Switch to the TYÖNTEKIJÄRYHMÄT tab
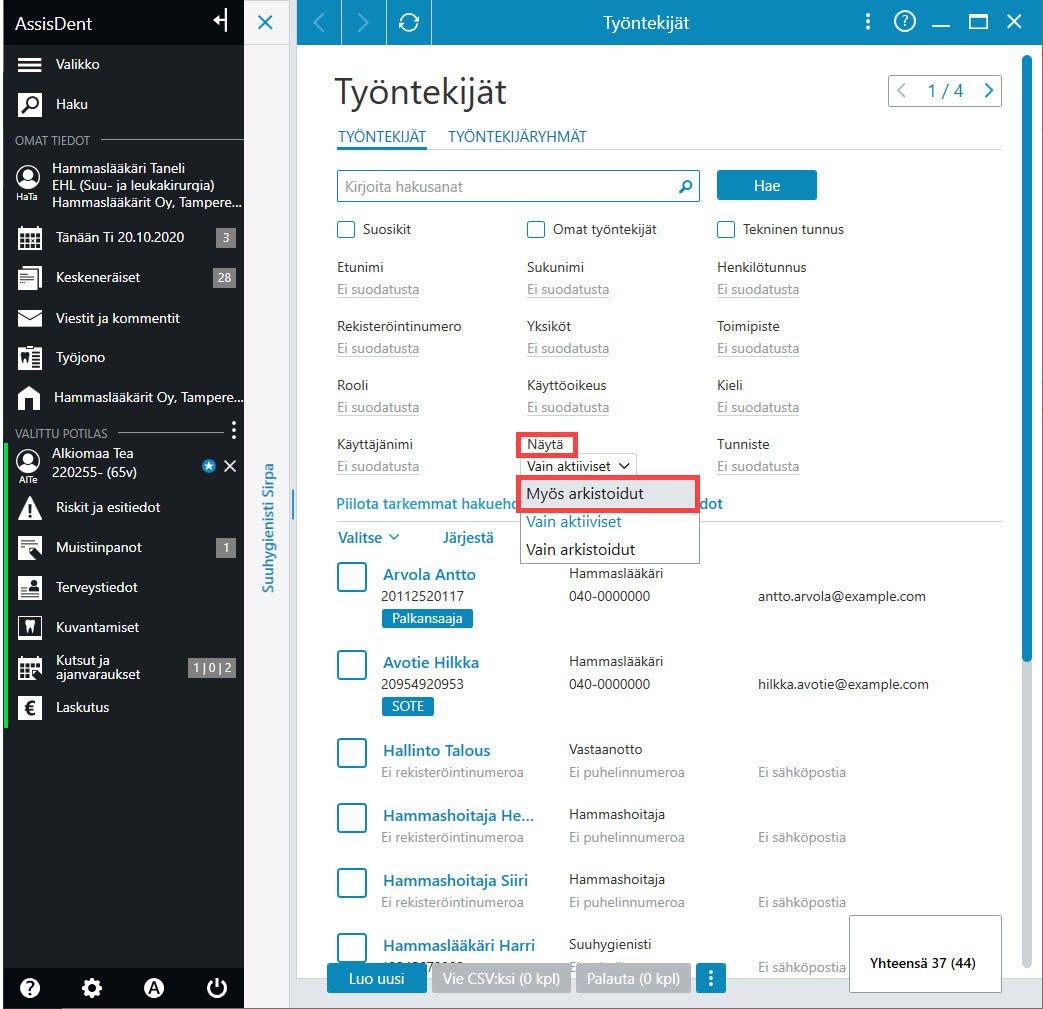The image size is (1043, 1009). tap(517, 137)
